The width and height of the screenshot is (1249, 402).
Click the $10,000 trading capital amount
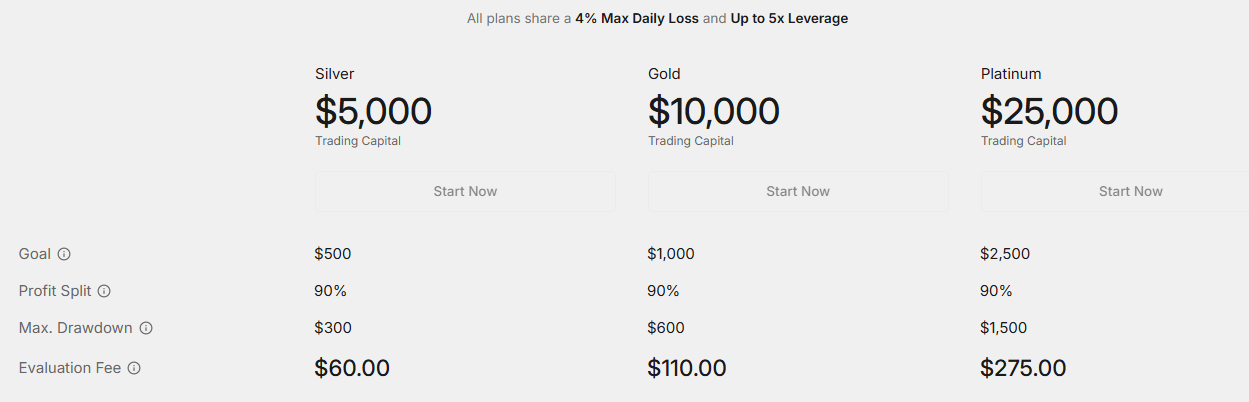713,111
